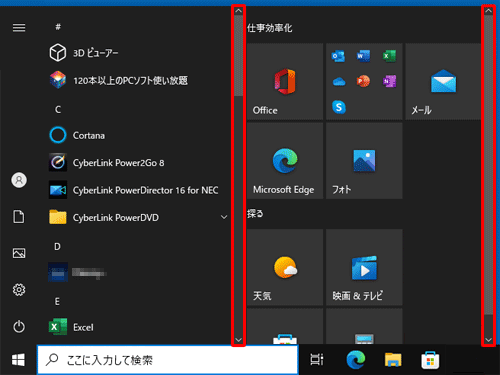
Task: Open Excel in the Office apps tile
Action: tap(389, 56)
